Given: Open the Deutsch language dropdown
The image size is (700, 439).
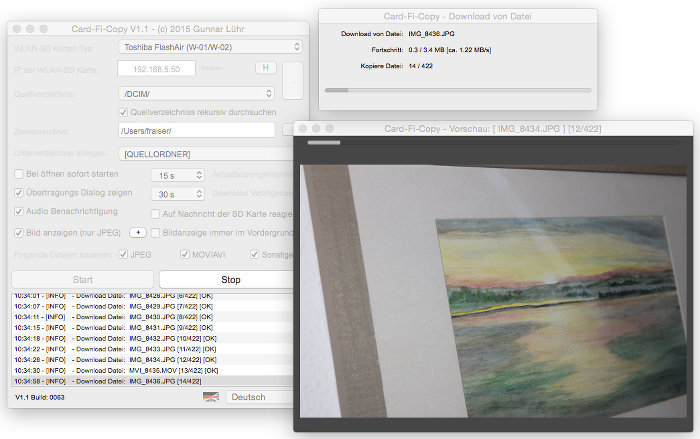Looking at the screenshot, I should point(259,397).
